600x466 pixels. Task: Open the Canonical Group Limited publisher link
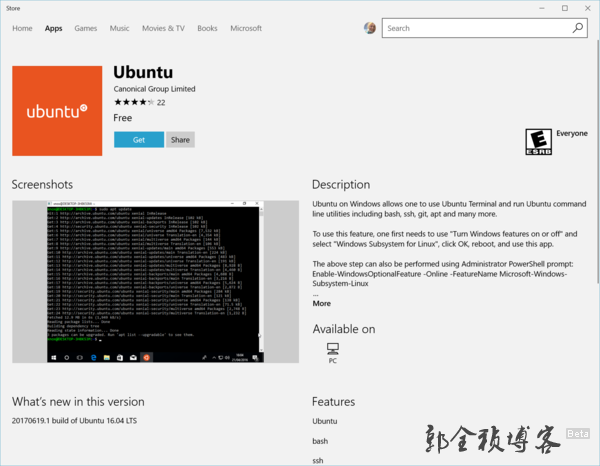tap(154, 89)
